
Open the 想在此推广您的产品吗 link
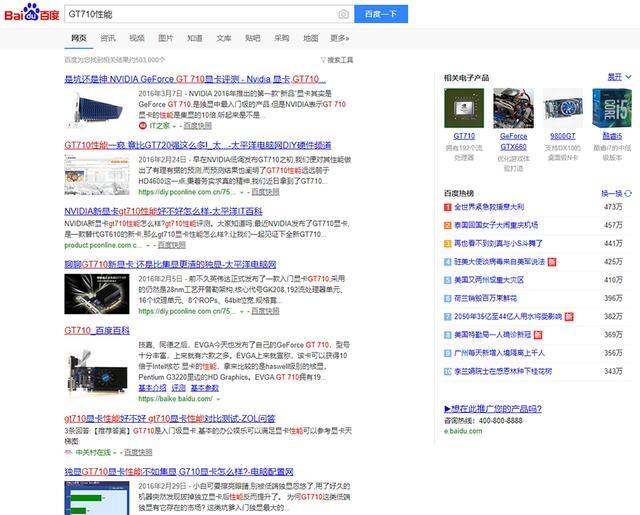coord(493,409)
